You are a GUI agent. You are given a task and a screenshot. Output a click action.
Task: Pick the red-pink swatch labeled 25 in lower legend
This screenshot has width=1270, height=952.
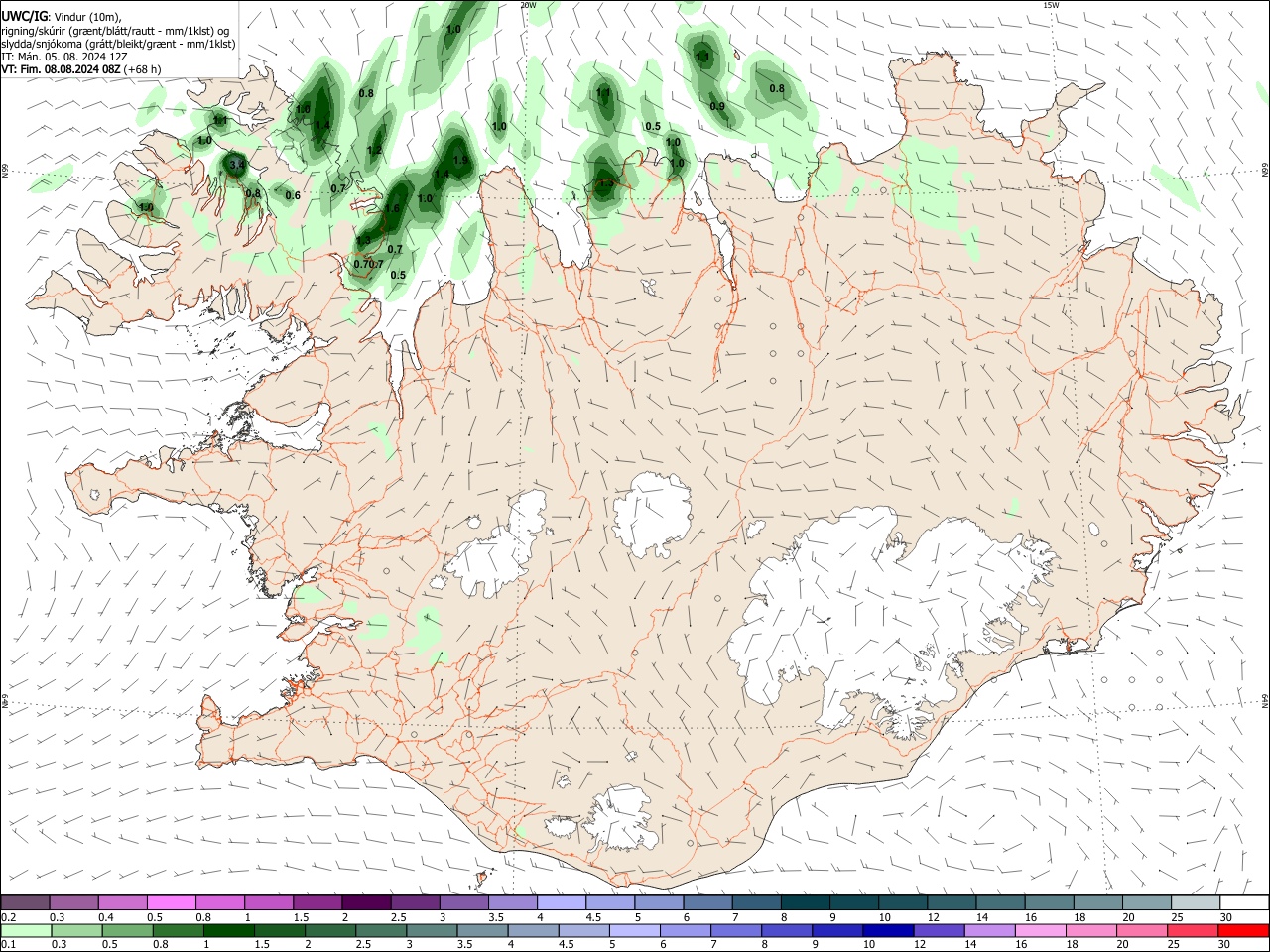click(x=1194, y=931)
